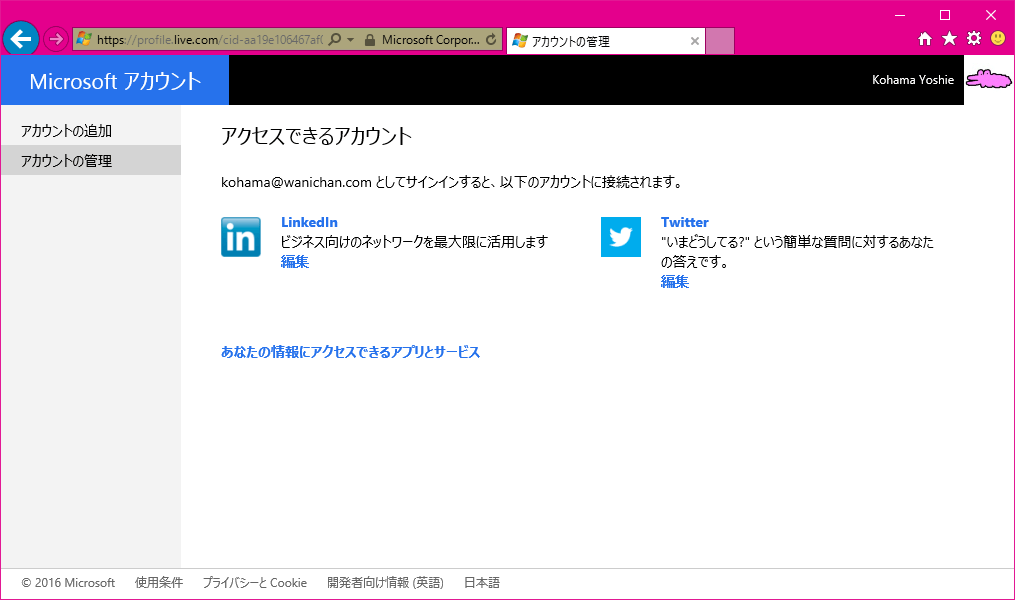The width and height of the screenshot is (1015, 600).
Task: Open the address bar dropdown arrow
Action: point(350,39)
